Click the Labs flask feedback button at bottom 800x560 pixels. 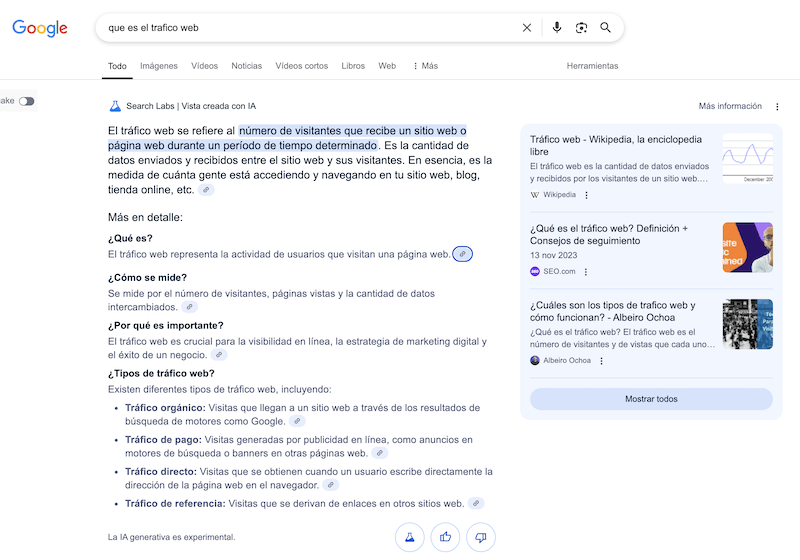[410, 537]
